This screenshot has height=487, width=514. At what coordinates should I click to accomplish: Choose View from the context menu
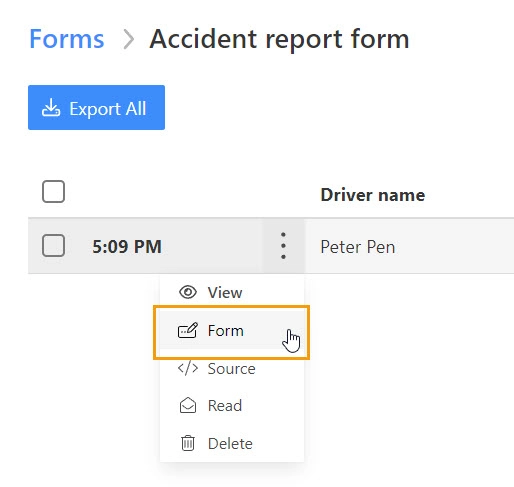pos(232,292)
